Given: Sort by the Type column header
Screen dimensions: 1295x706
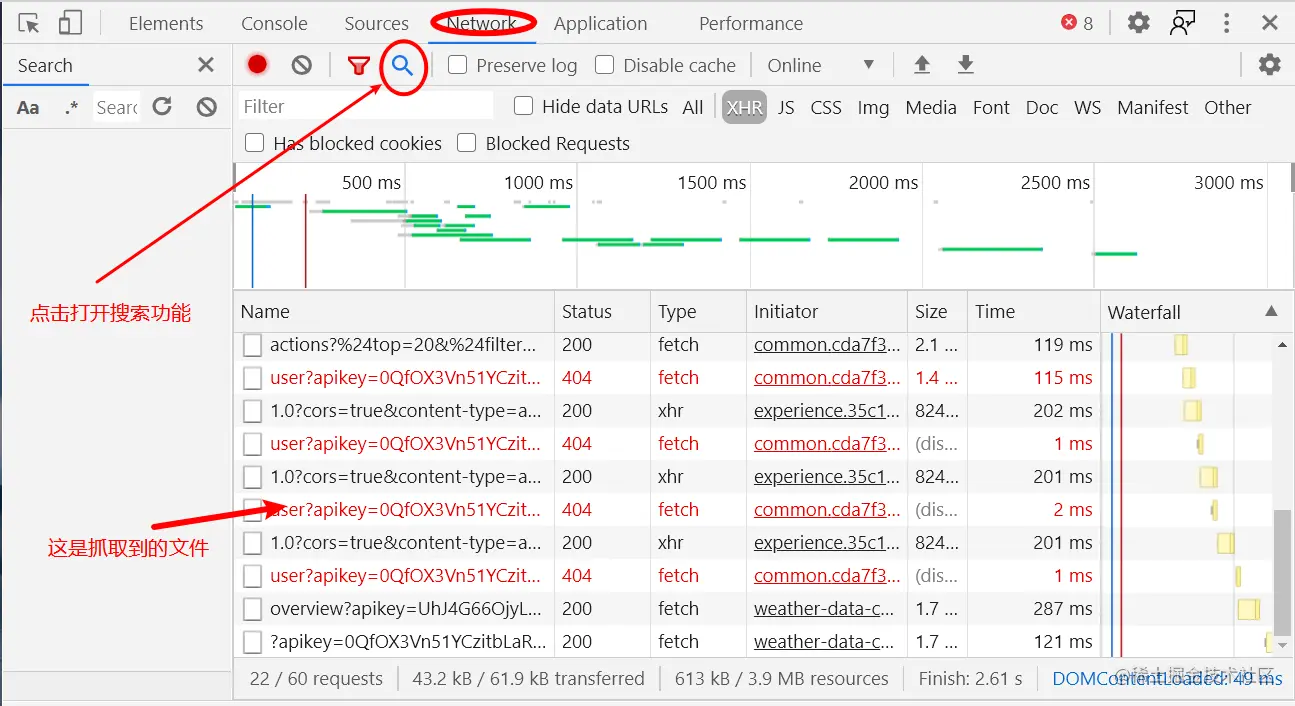Looking at the screenshot, I should pyautogui.click(x=698, y=311).
